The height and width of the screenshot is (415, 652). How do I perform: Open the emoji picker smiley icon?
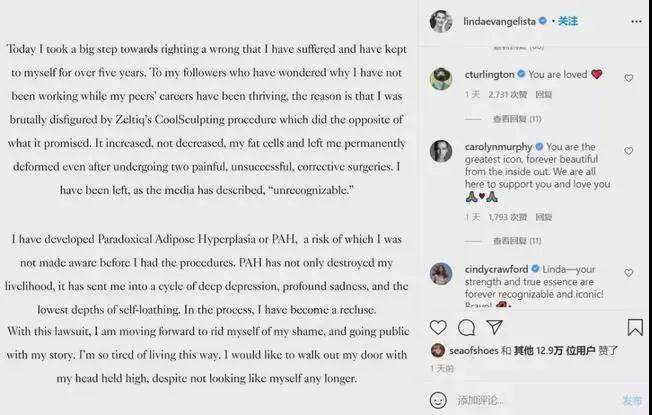[439, 399]
